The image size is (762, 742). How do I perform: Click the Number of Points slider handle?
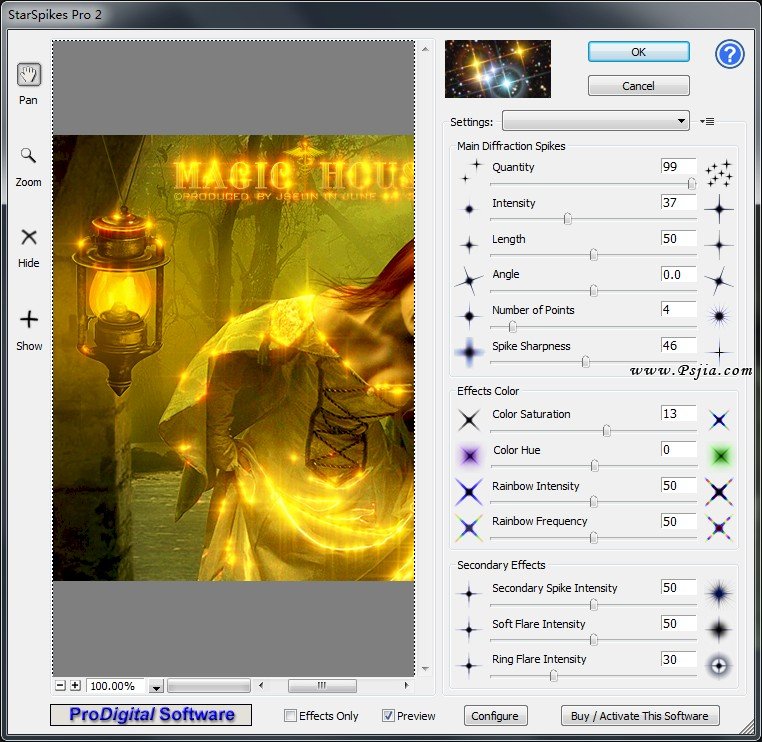(512, 327)
